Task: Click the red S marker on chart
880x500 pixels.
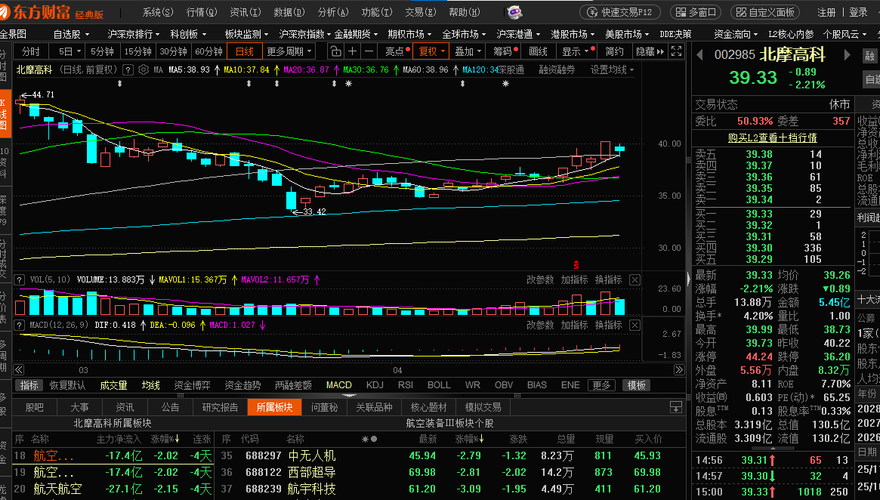Action: [x=576, y=265]
